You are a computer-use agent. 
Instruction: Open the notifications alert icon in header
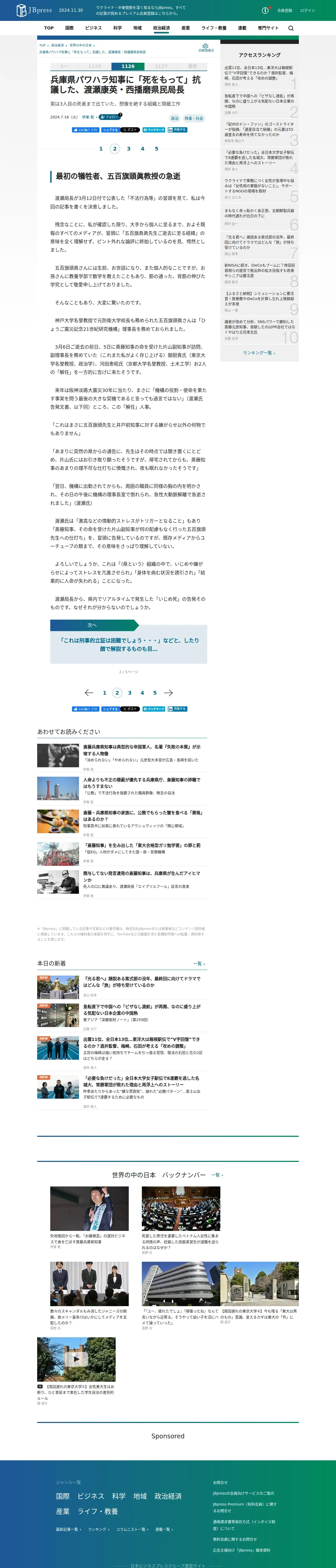point(265,10)
